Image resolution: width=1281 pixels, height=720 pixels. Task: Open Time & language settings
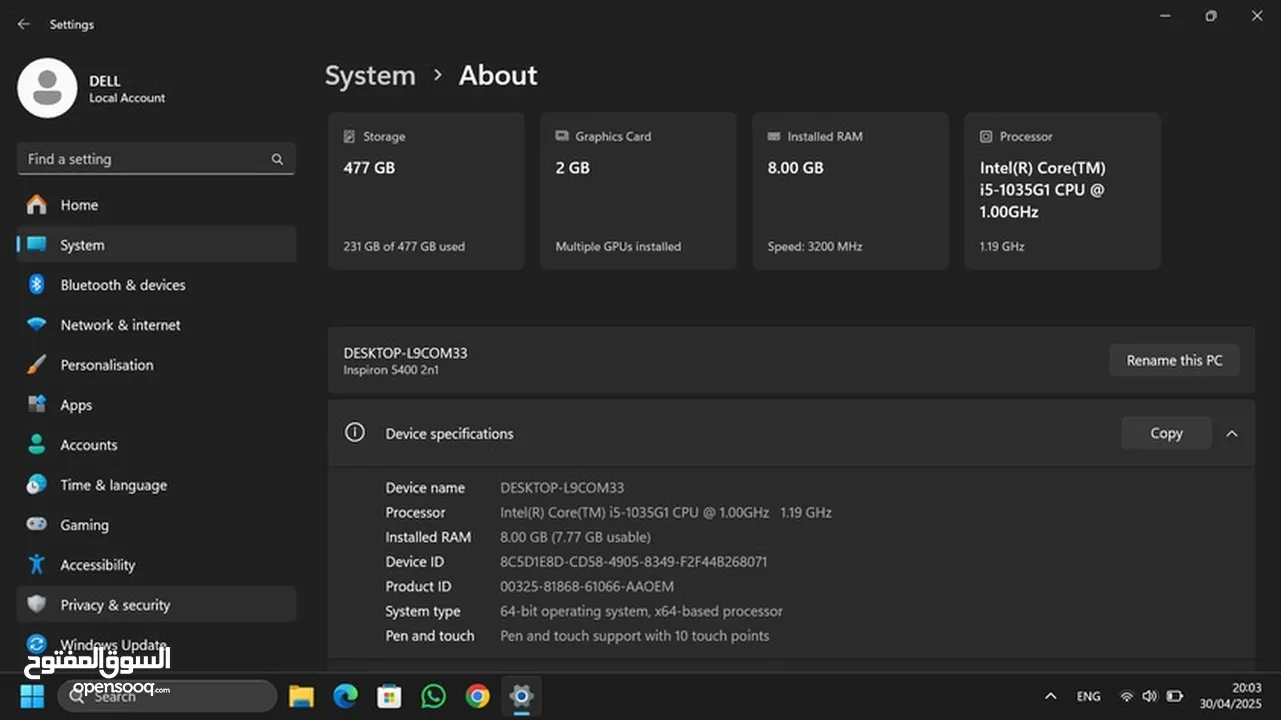pyautogui.click(x=156, y=485)
